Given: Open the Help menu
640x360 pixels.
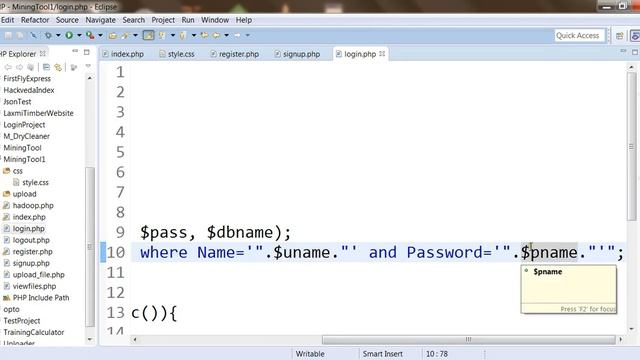Looking at the screenshot, I should (244, 20).
